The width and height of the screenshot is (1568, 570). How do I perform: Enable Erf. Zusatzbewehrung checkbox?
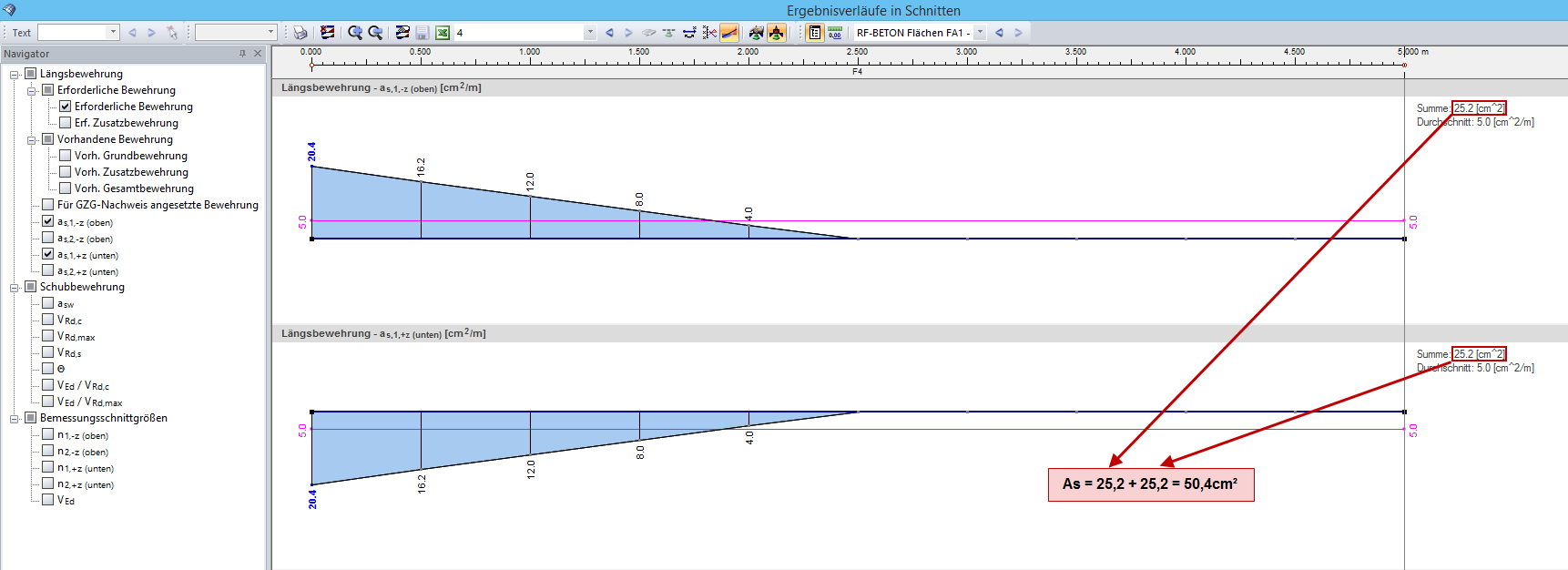coord(66,123)
